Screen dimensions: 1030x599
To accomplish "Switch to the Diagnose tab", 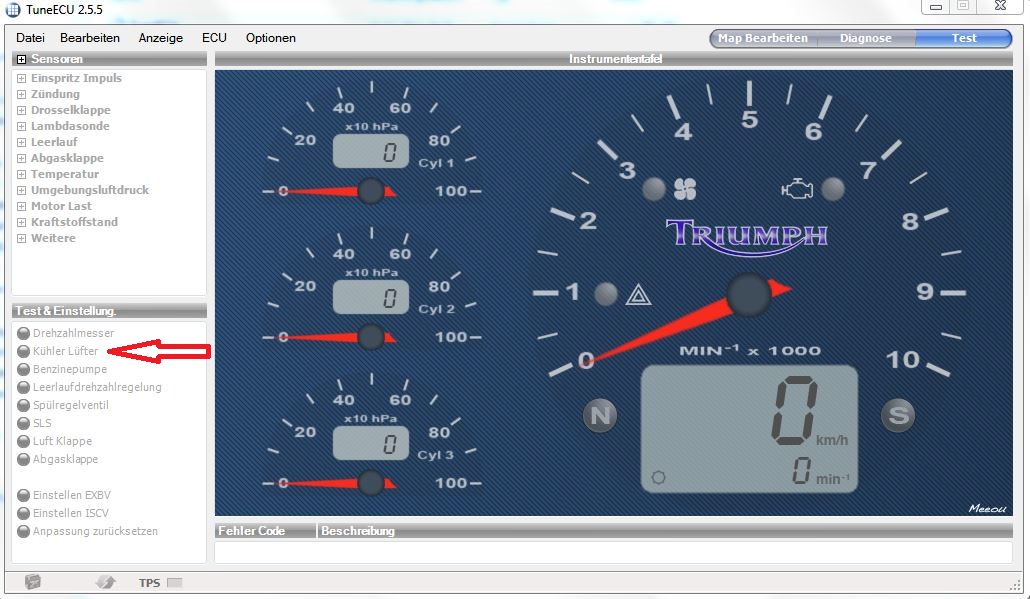I will point(866,38).
